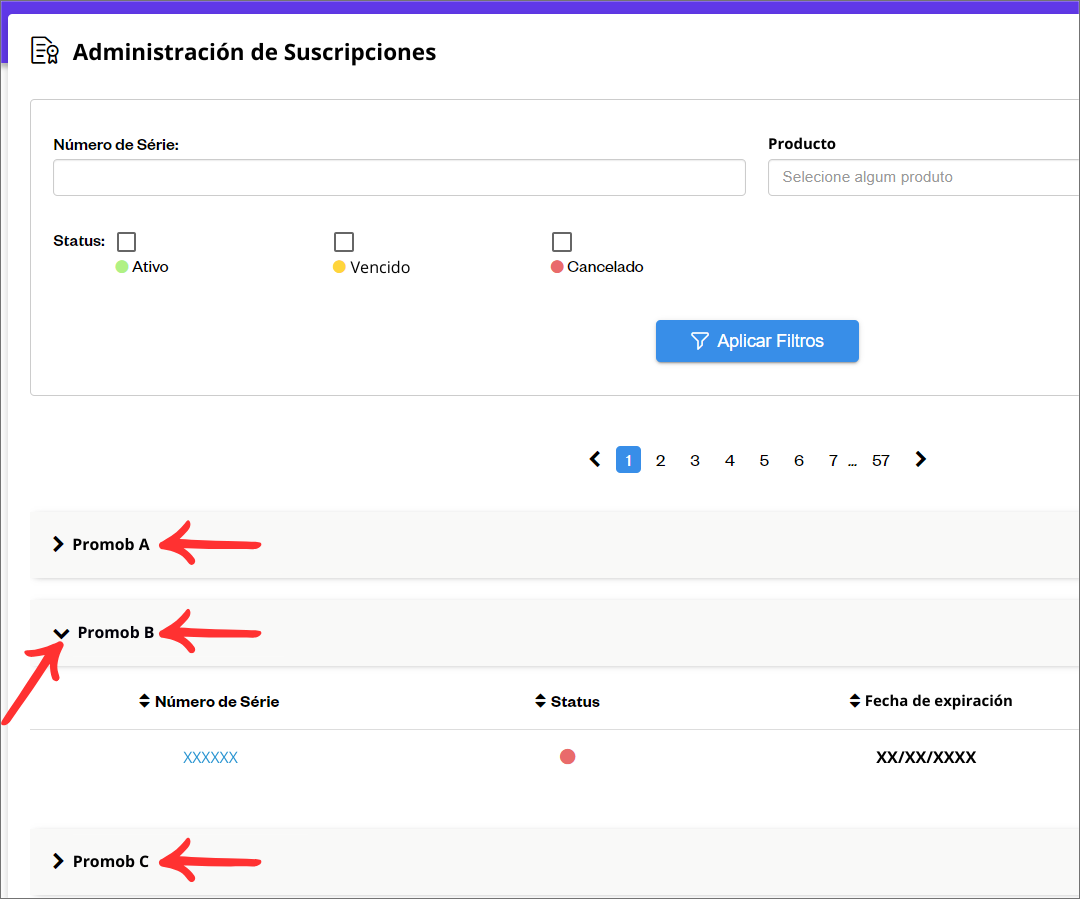Click the yellow Vencido legend dot

tap(339, 267)
